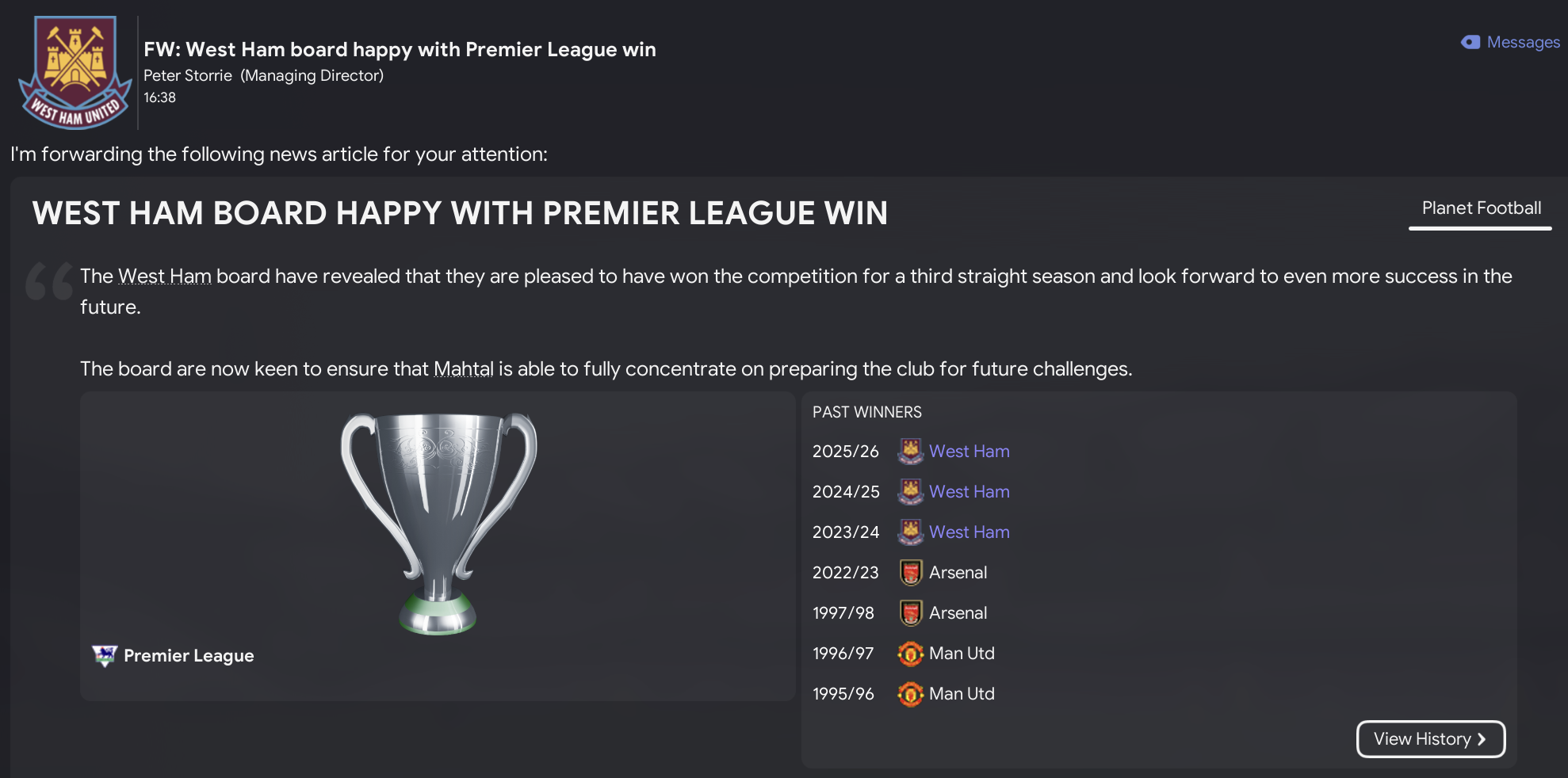1568x778 pixels.
Task: Select the Planet Football tab
Action: 1481,208
